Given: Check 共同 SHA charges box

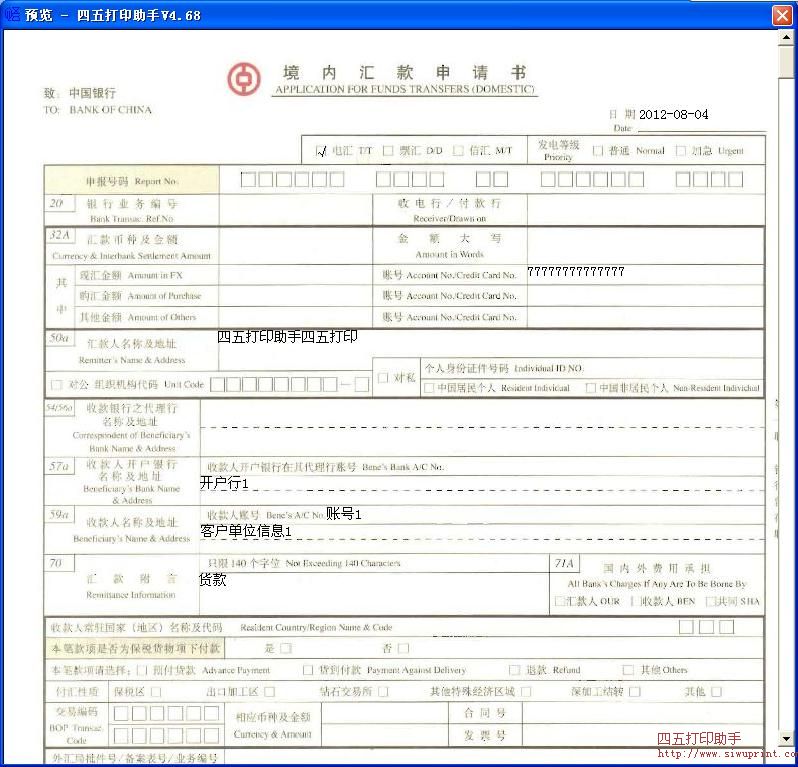Looking at the screenshot, I should point(710,601).
